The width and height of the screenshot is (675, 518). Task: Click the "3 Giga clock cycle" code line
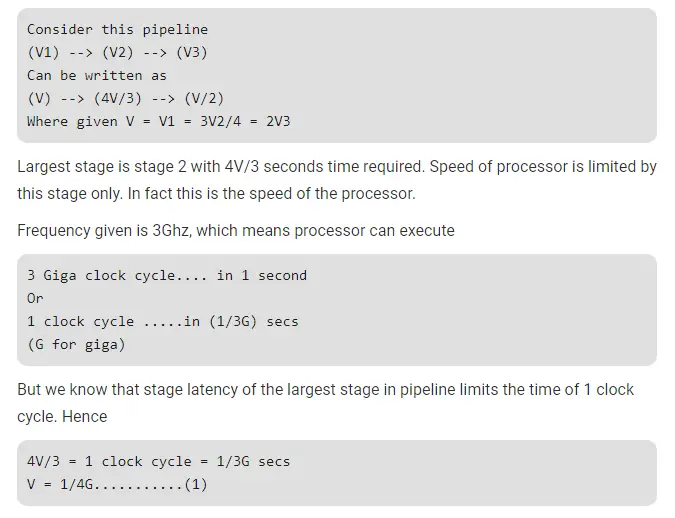click(166, 275)
